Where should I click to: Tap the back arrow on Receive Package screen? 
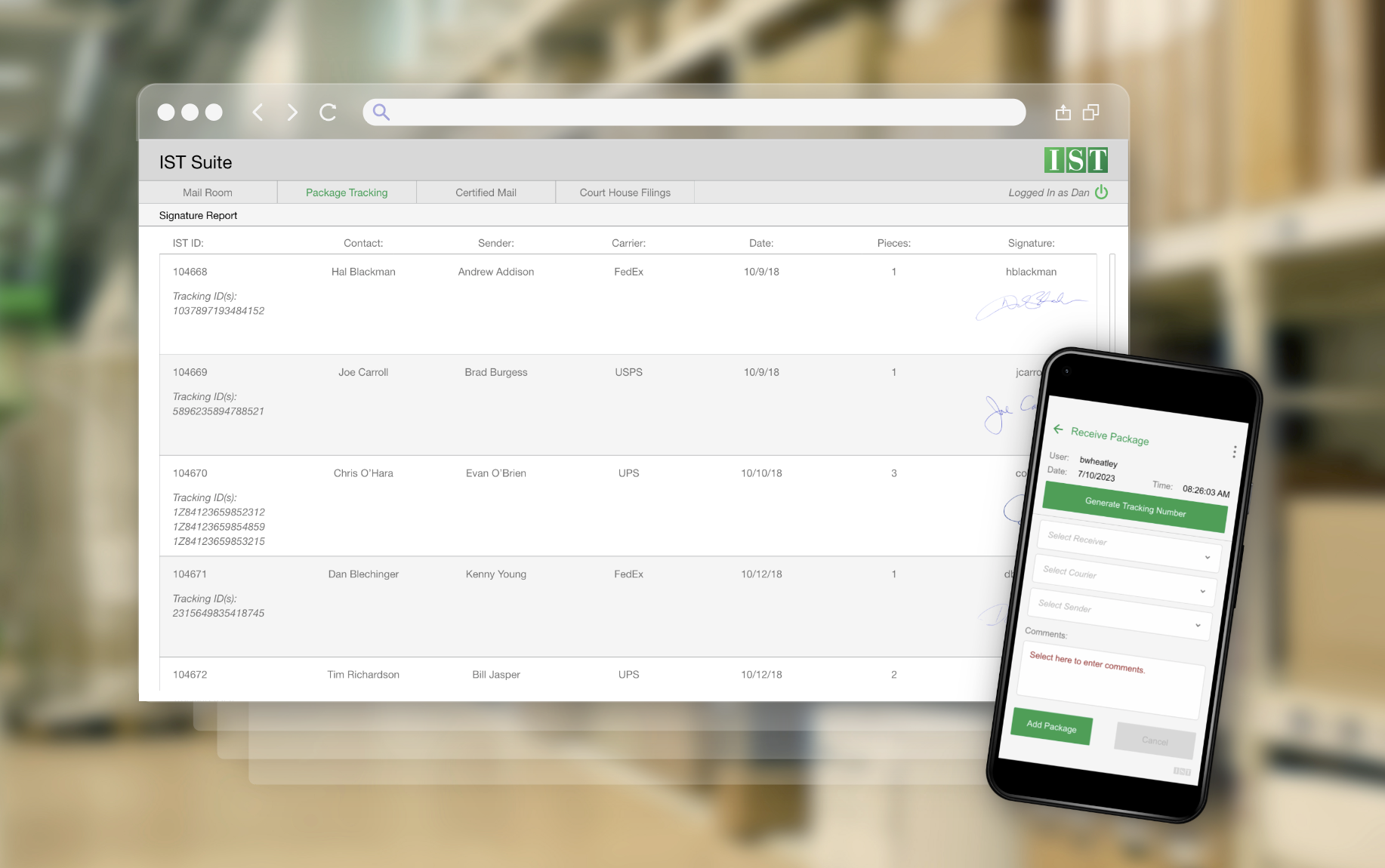[1059, 429]
